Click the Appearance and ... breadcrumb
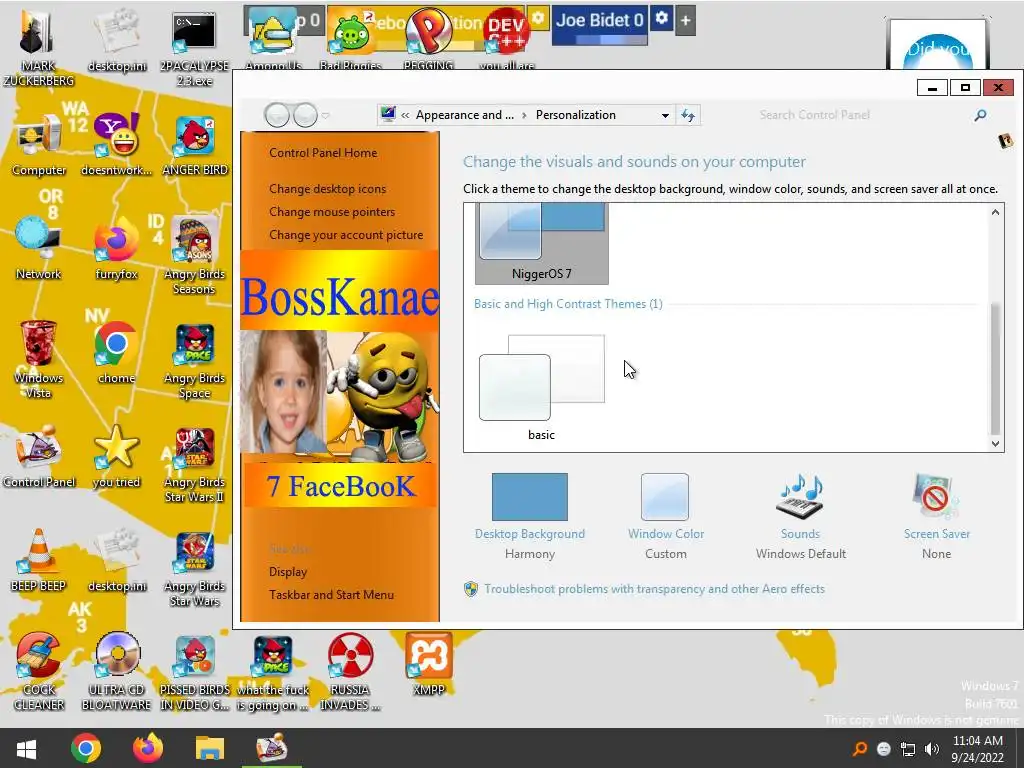Image resolution: width=1024 pixels, height=768 pixels. coord(464,115)
